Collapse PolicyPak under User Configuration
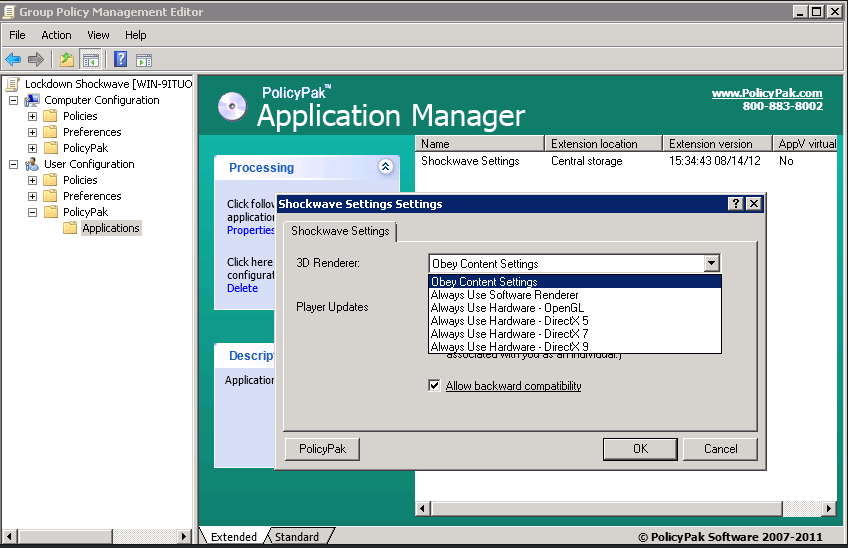This screenshot has height=548, width=848. pos(32,212)
